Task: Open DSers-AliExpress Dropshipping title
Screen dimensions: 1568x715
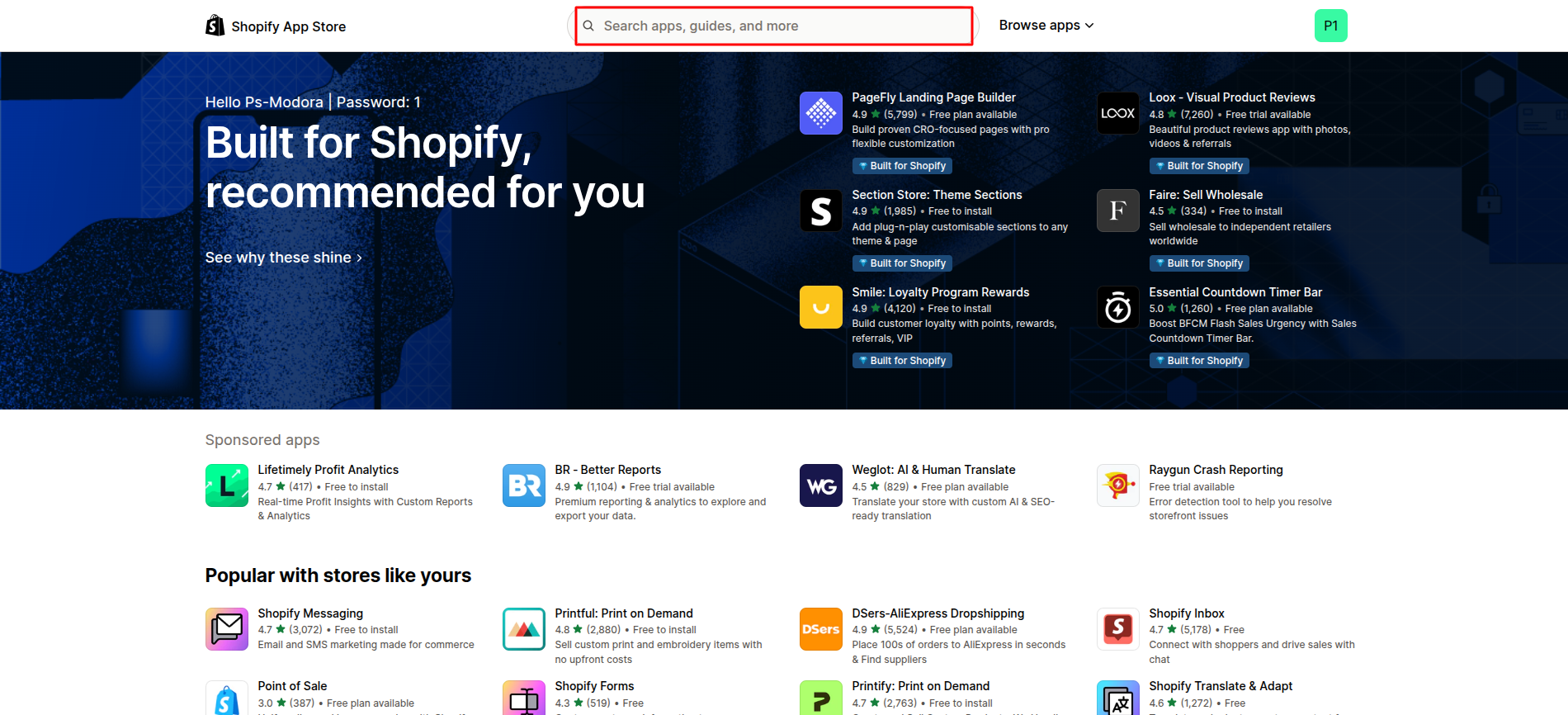Action: point(937,613)
